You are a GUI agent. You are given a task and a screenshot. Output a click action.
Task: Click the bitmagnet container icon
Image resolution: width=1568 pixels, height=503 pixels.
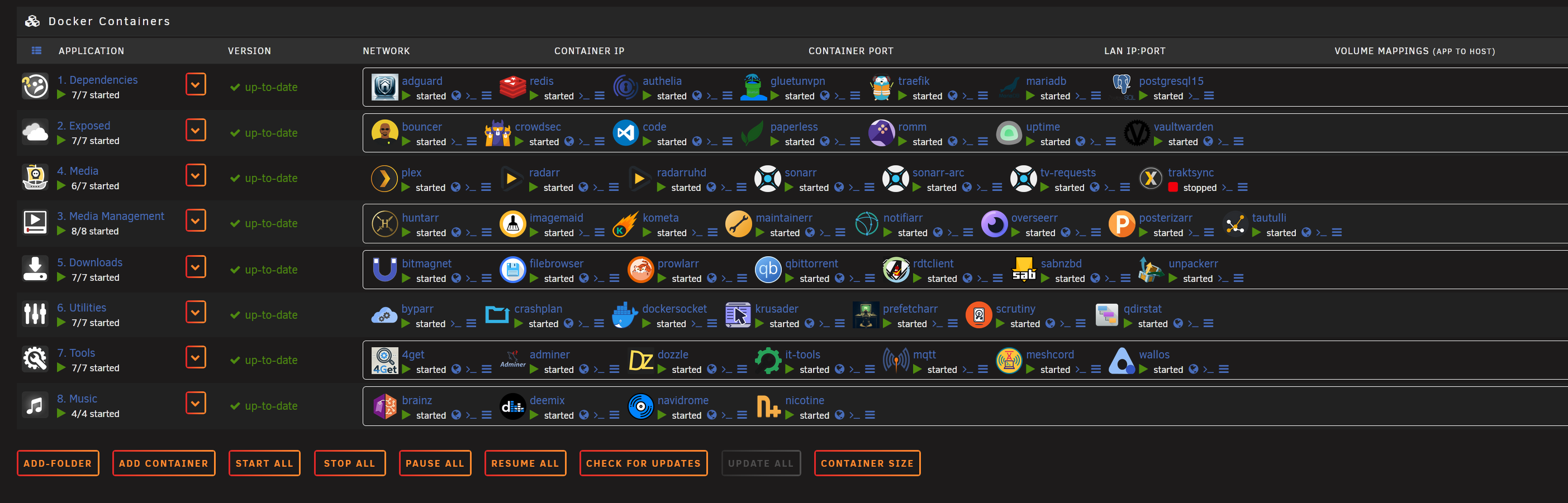384,270
